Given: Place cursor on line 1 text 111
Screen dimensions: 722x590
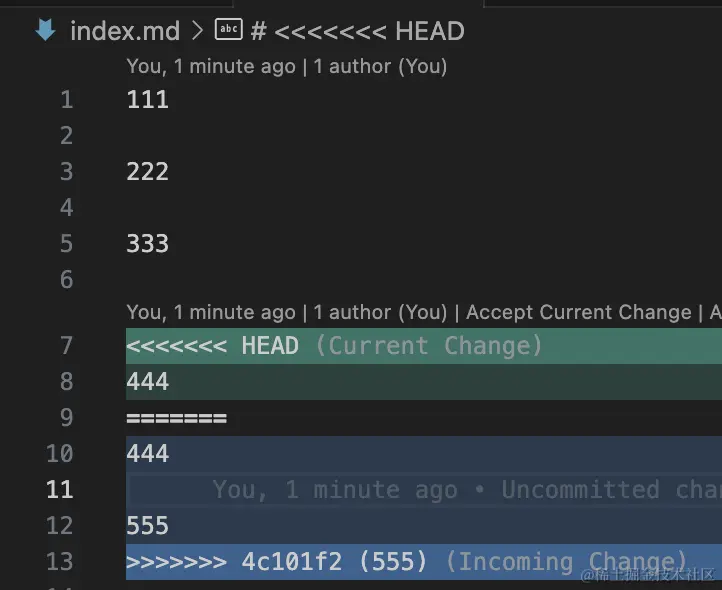Looking at the screenshot, I should click(x=147, y=99).
